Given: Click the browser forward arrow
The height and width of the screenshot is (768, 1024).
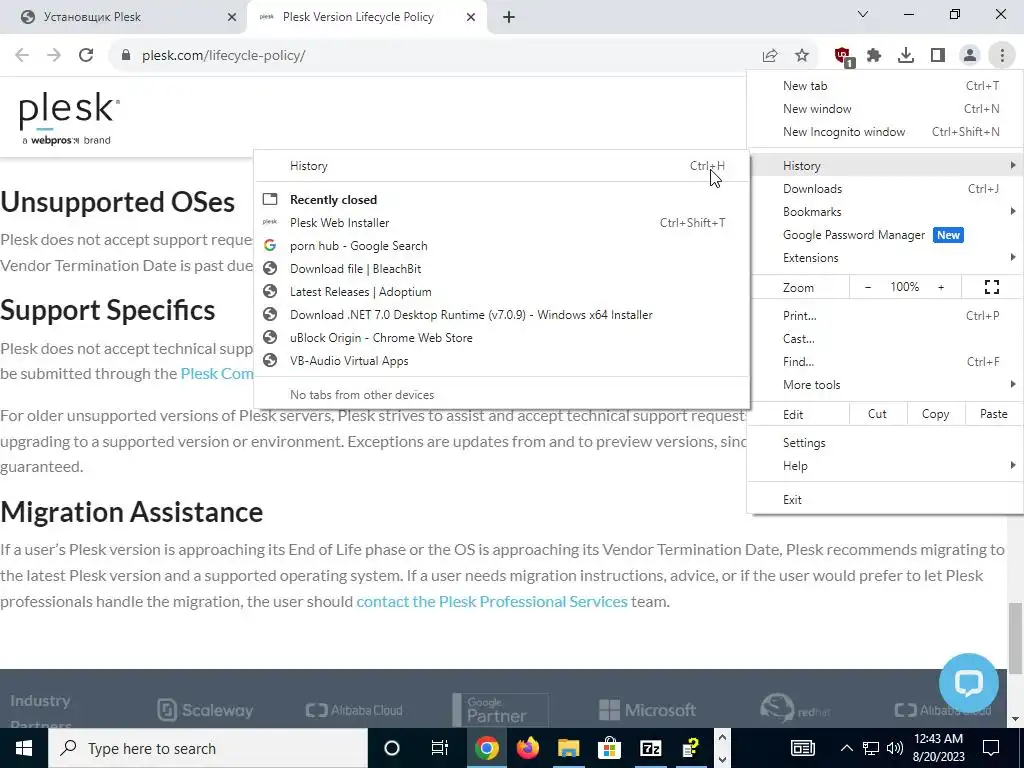Looking at the screenshot, I should pyautogui.click(x=54, y=56).
